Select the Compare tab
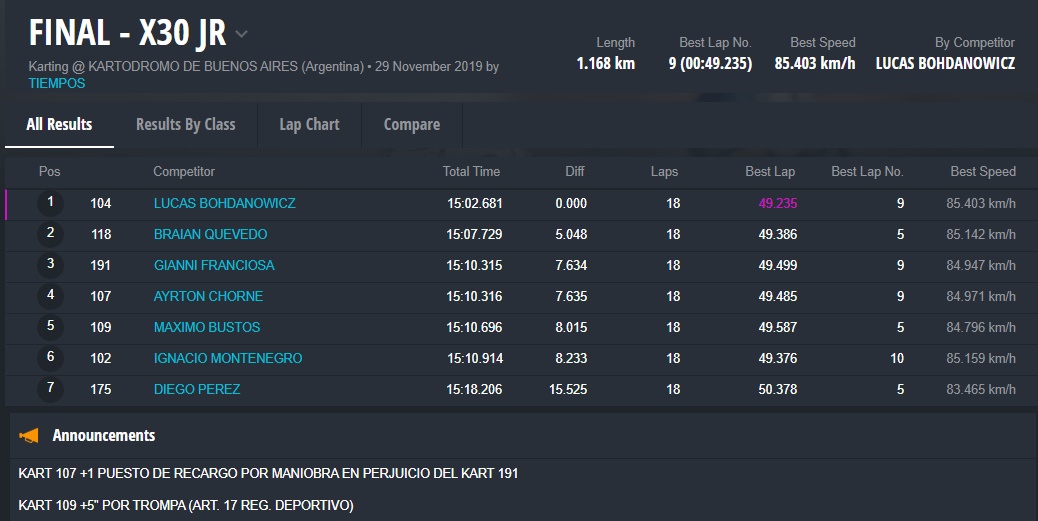The image size is (1038, 521). click(x=411, y=124)
